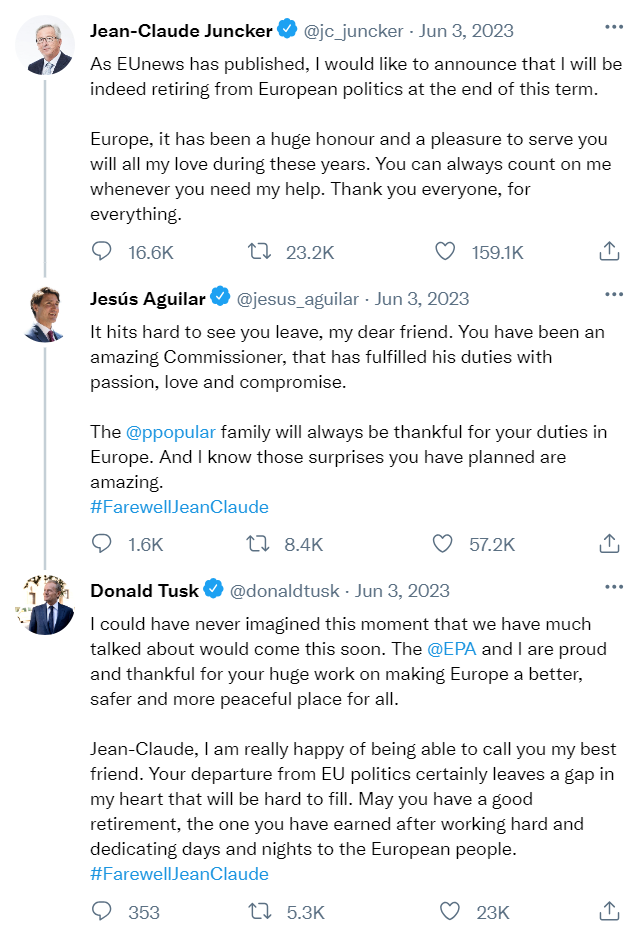Reply to Donald Tusk's tweet

(102, 911)
